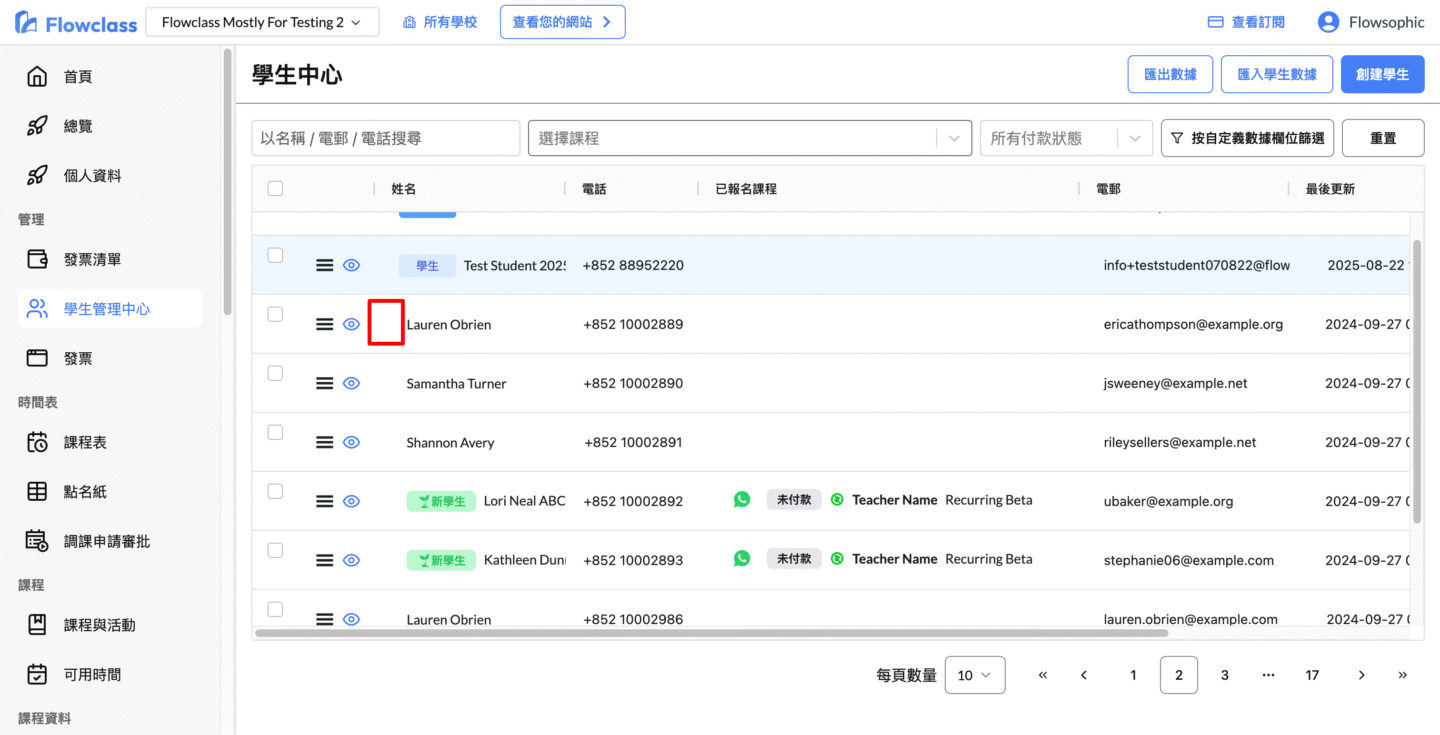Image resolution: width=1440 pixels, height=735 pixels.
Task: Click the recurring icon in Kathleen Dunn row
Action: pyautogui.click(x=837, y=559)
